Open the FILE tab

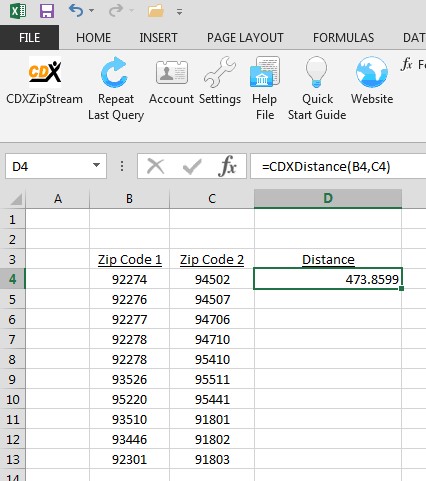pyautogui.click(x=29, y=37)
